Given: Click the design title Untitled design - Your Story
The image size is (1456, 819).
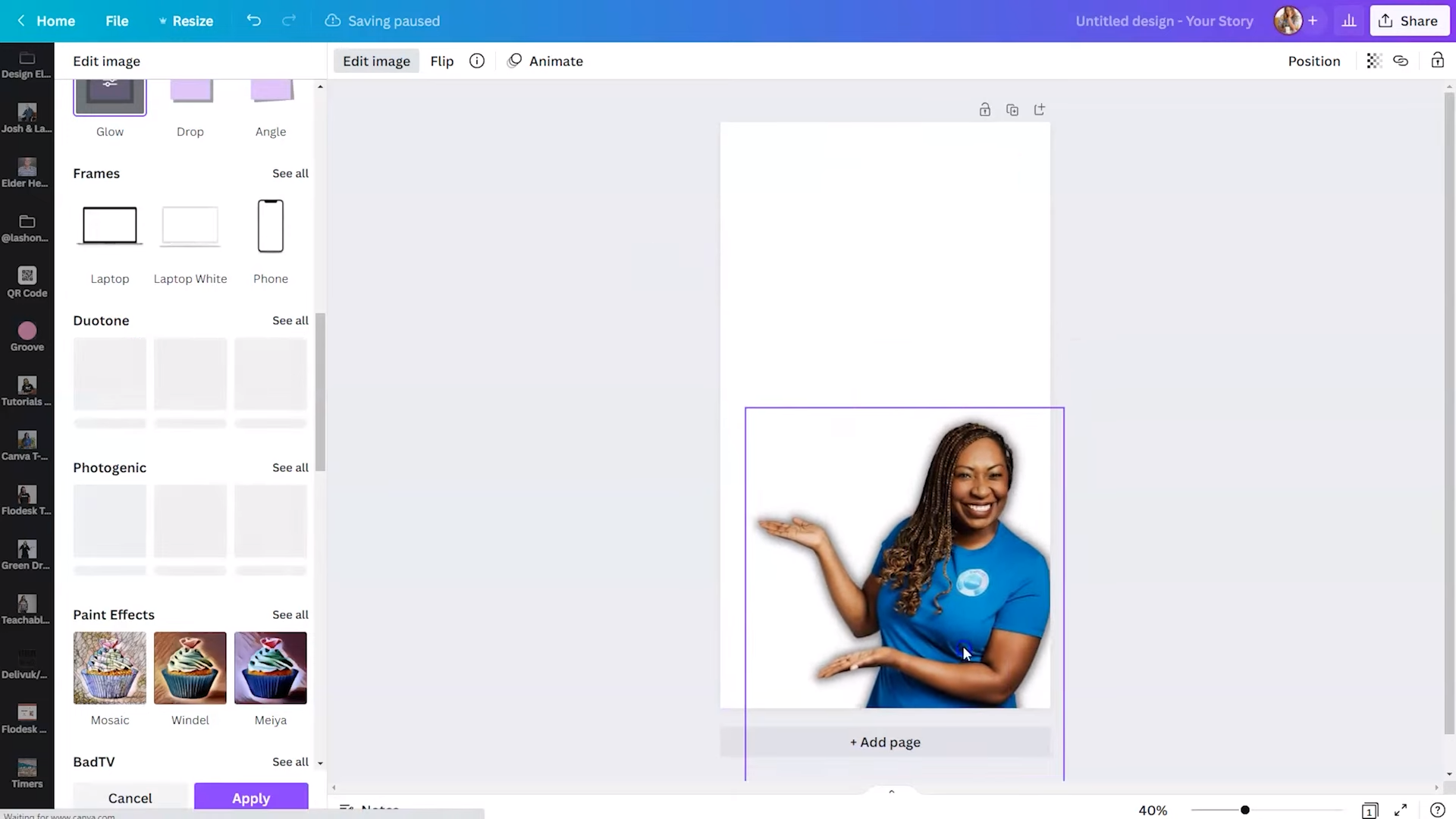Looking at the screenshot, I should click(x=1164, y=20).
